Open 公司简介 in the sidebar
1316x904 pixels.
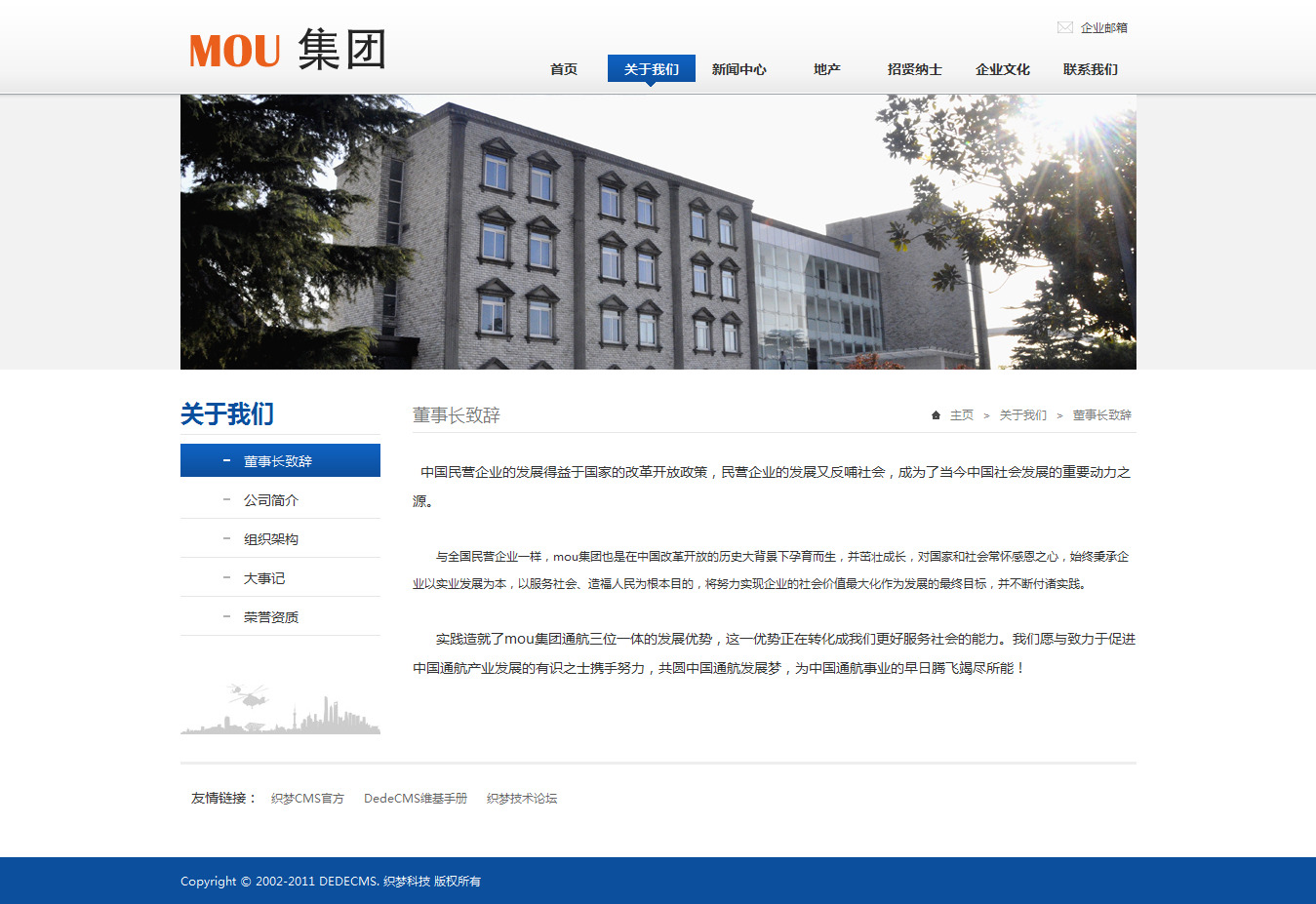coord(271,500)
